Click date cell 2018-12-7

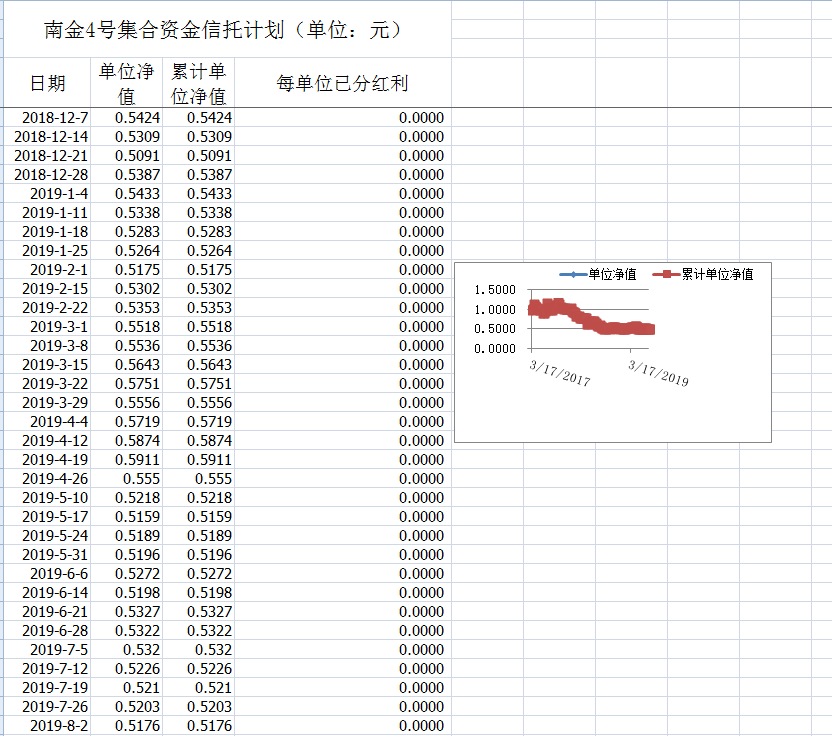click(47, 117)
